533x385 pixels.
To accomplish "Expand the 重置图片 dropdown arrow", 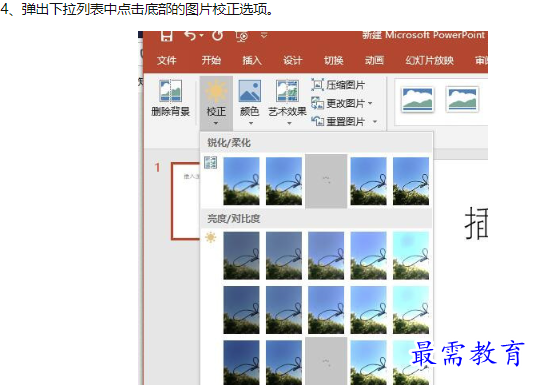I will tap(375, 121).
